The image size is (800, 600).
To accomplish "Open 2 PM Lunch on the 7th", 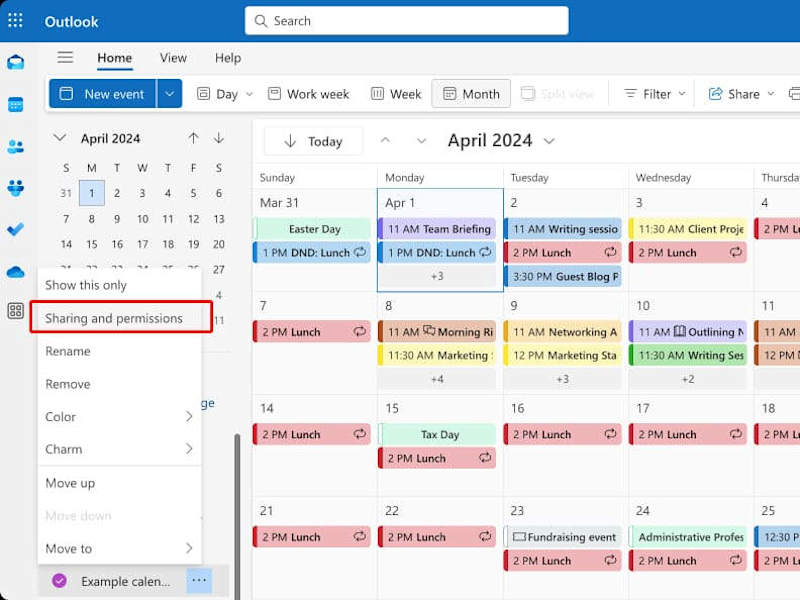I will coord(312,332).
